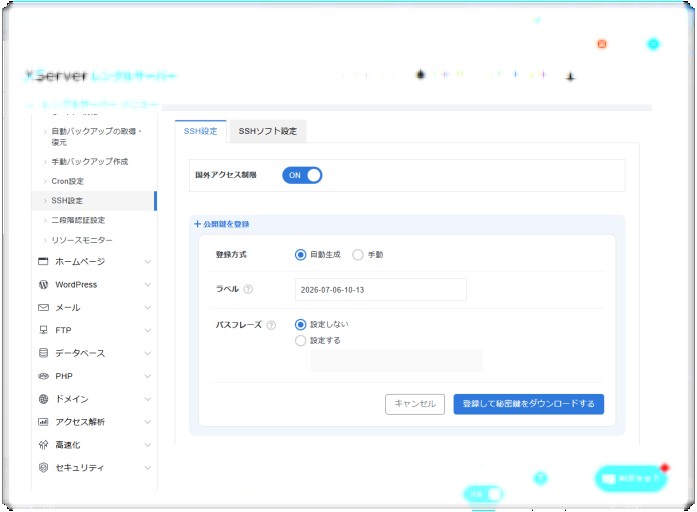The height and width of the screenshot is (512, 697).
Task: Expand the アクセス解析 section chevron
Action: pyautogui.click(x=148, y=422)
